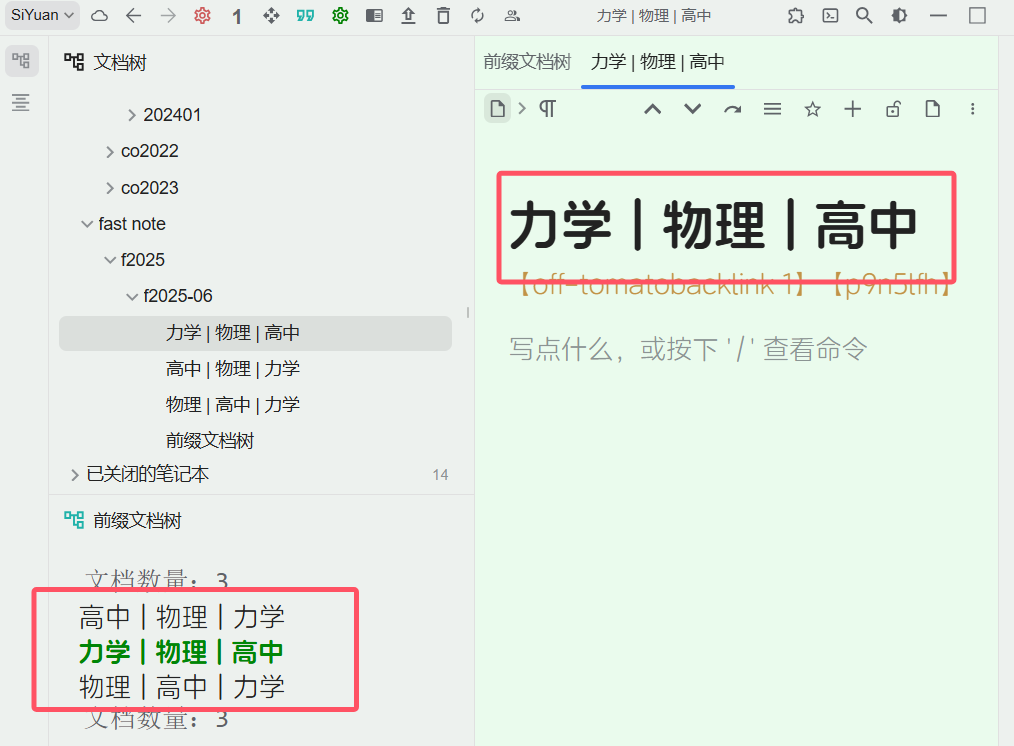Click the number 1 toolbar icon
Image resolution: width=1014 pixels, height=746 pixels.
click(237, 16)
